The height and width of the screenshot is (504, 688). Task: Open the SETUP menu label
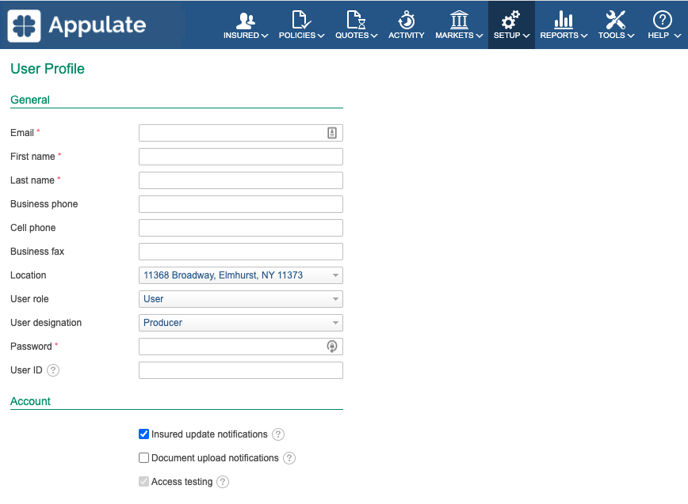507,36
